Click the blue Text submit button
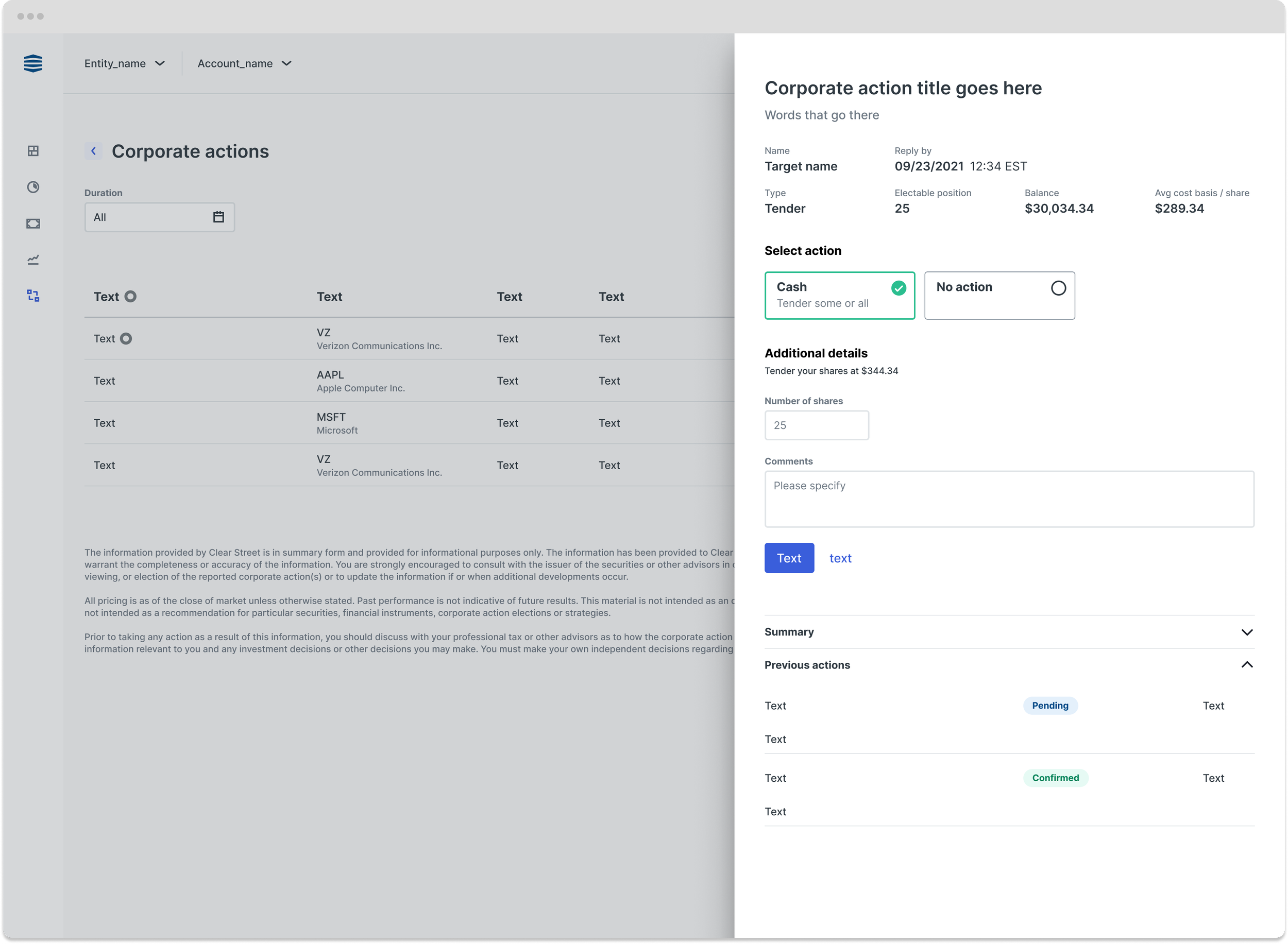This screenshot has height=944, width=1288. coord(789,558)
